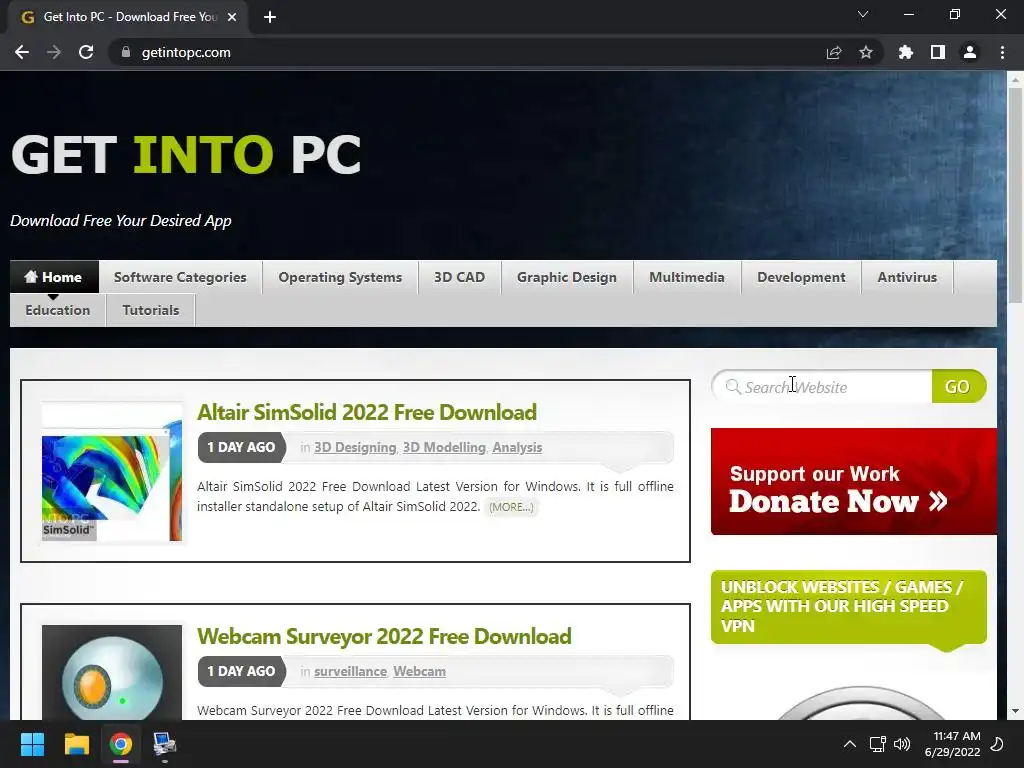Bookmark this tab with the star
This screenshot has width=1024, height=768.
point(866,52)
